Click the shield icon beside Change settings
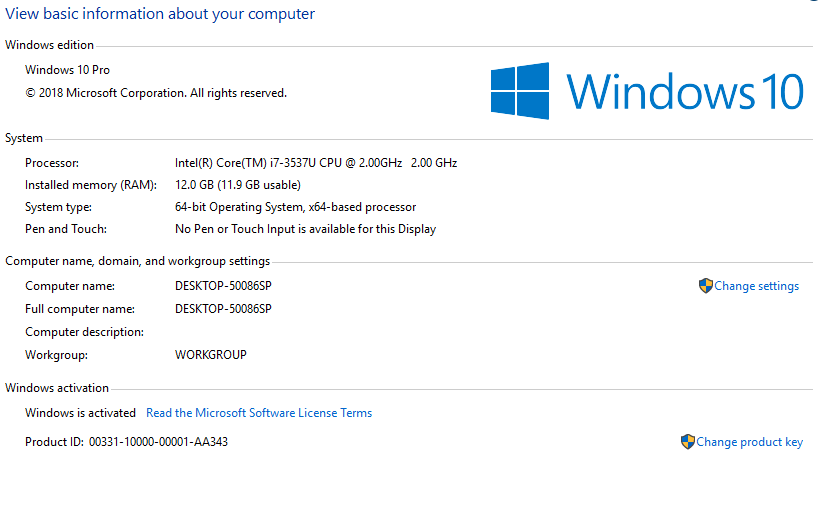 (x=705, y=286)
